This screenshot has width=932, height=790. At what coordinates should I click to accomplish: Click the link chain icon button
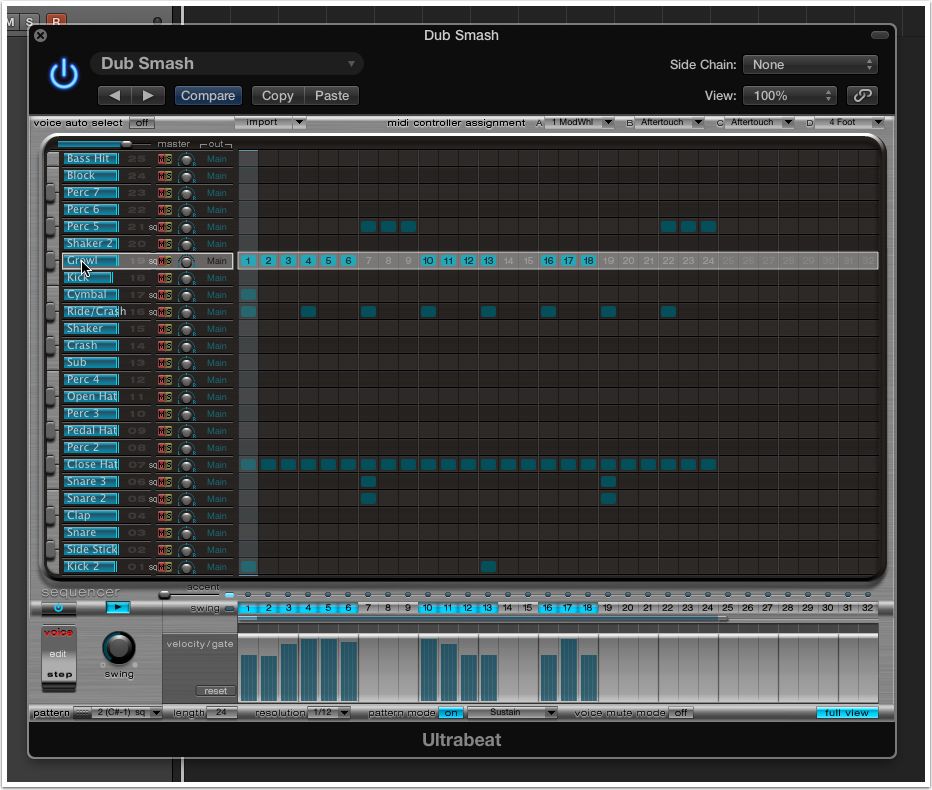pos(862,96)
